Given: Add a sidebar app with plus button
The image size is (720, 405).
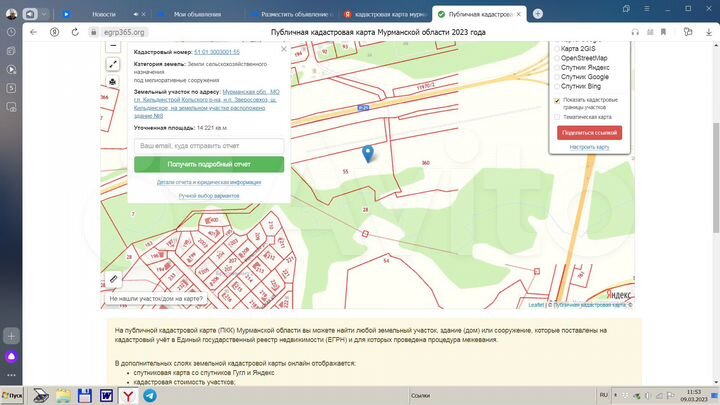Looking at the screenshot, I should tap(11, 336).
